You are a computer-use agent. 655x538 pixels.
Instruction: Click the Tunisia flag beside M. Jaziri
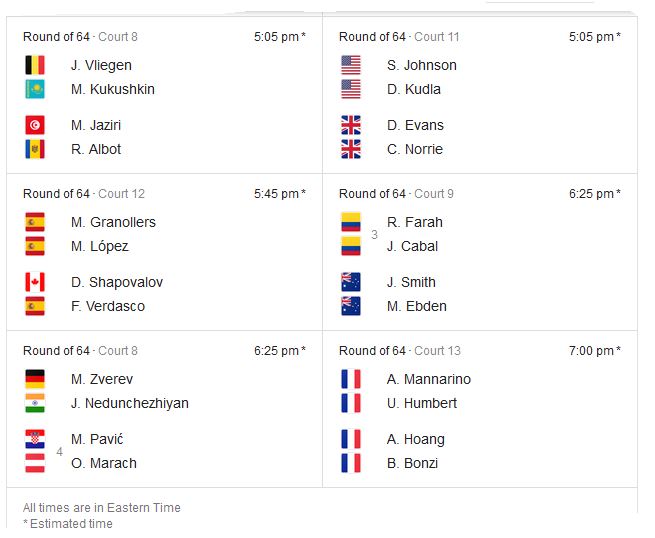click(35, 125)
